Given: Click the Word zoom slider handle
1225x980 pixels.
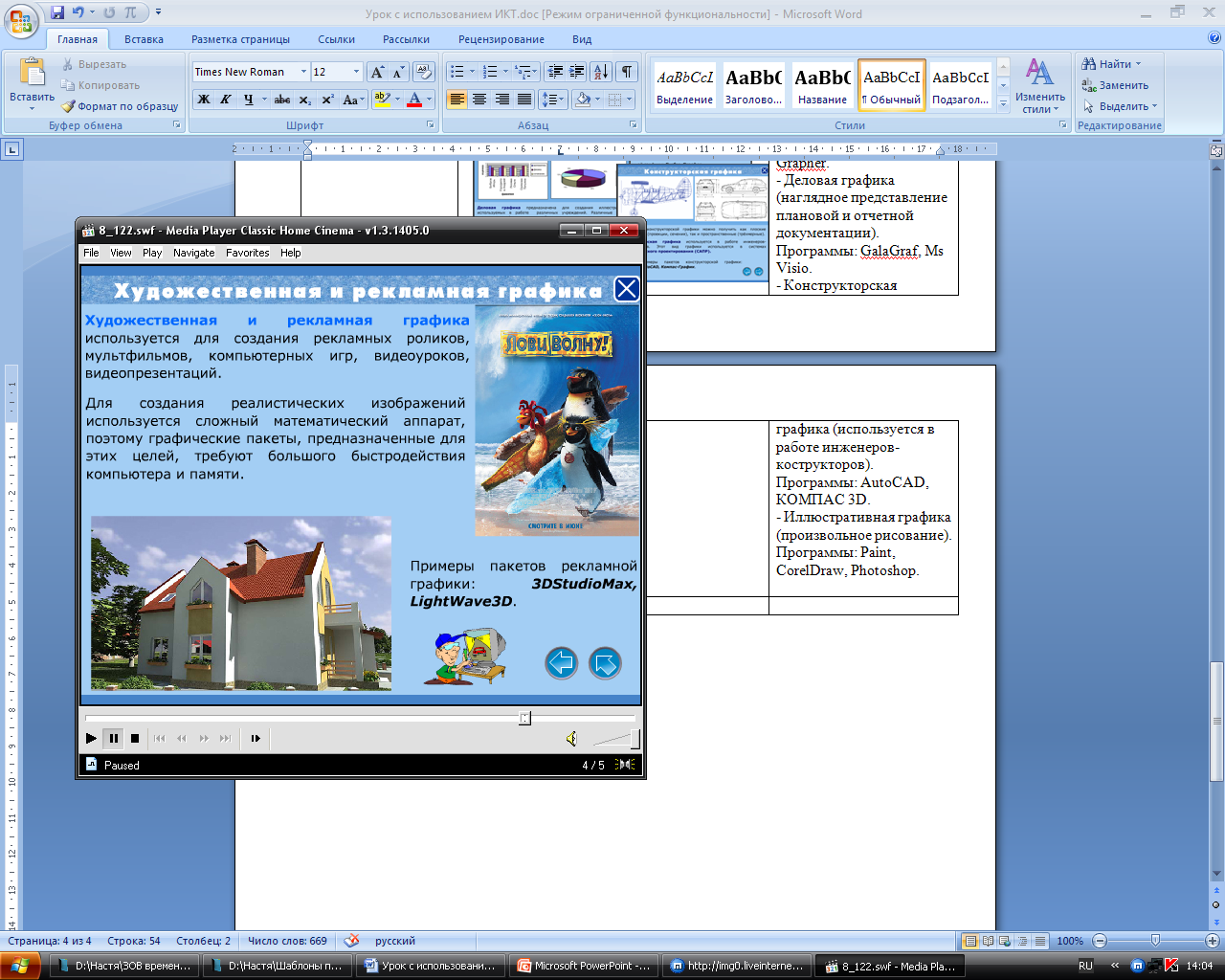Looking at the screenshot, I should click(x=1155, y=941).
